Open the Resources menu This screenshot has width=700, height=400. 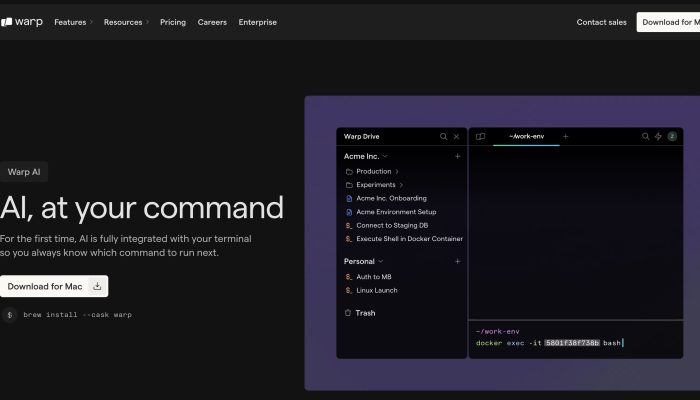tap(123, 22)
